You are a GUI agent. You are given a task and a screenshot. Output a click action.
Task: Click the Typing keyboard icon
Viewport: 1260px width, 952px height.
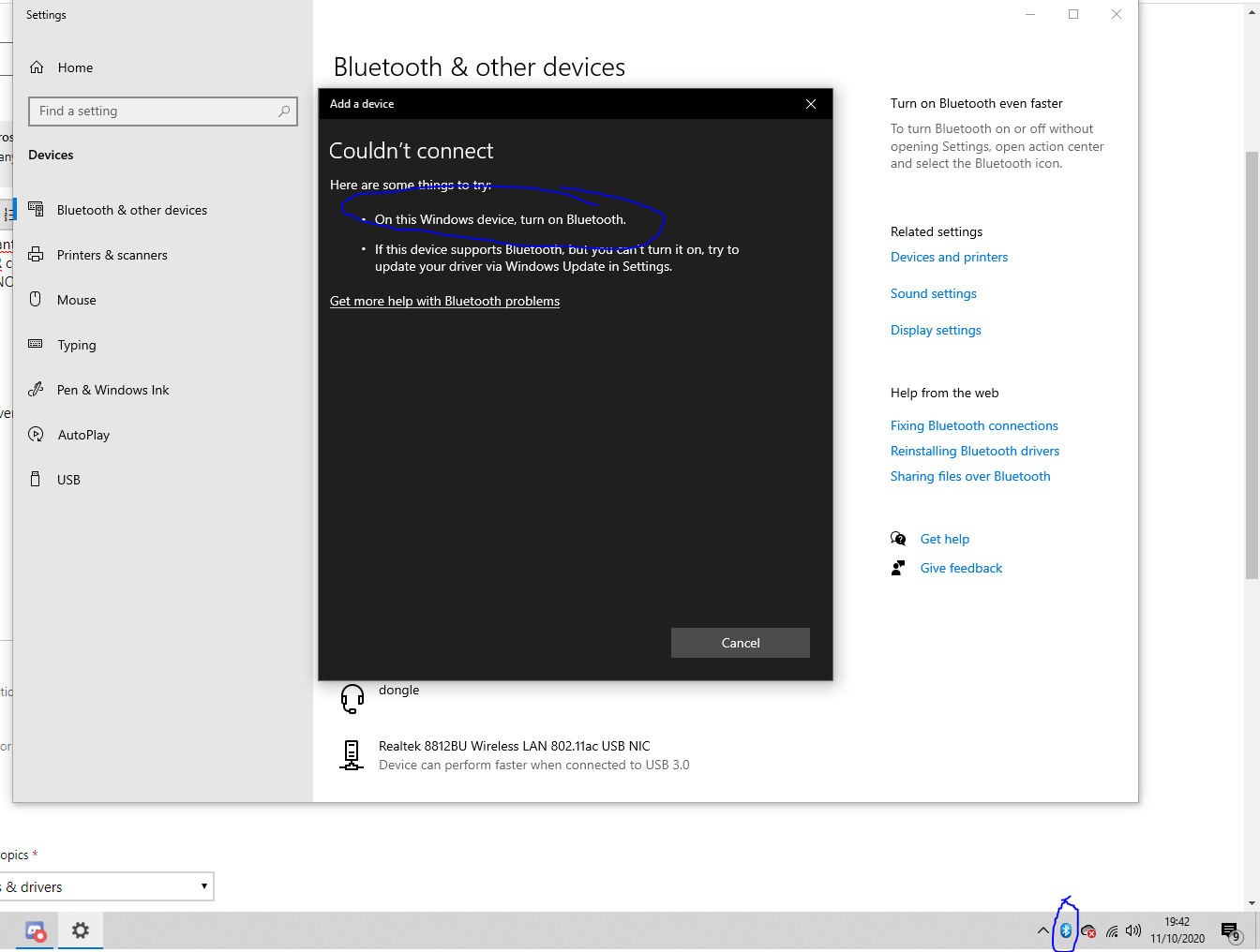pos(36,344)
